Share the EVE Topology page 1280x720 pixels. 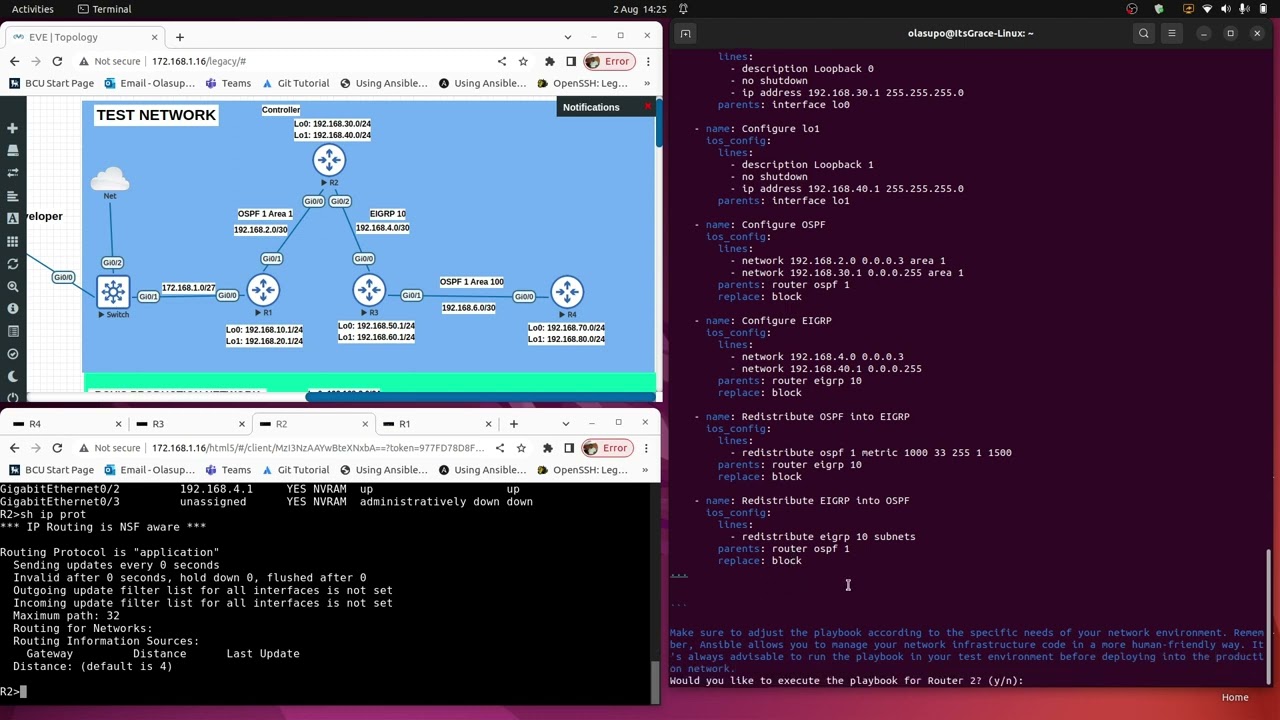click(x=502, y=61)
